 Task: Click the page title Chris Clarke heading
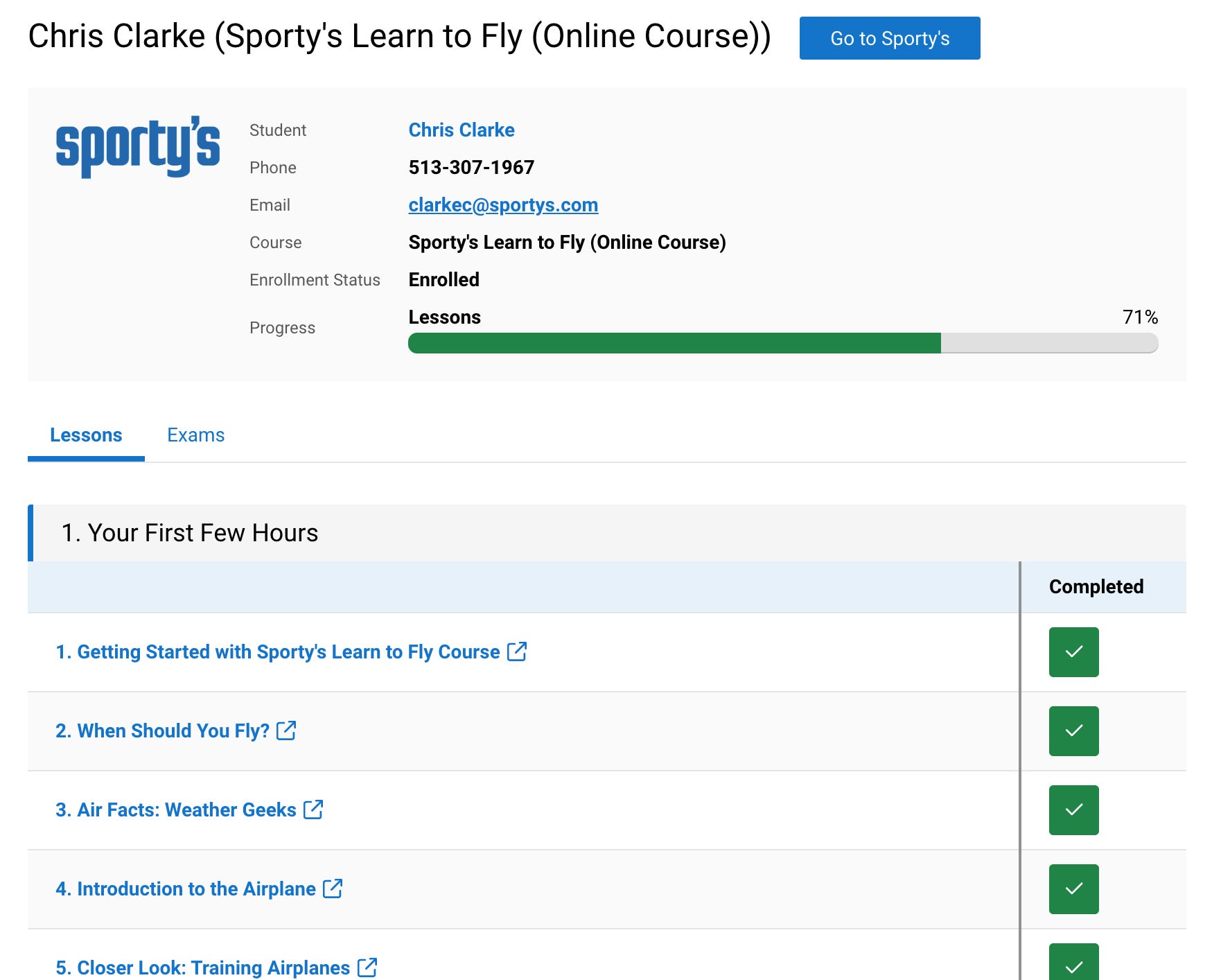point(399,37)
